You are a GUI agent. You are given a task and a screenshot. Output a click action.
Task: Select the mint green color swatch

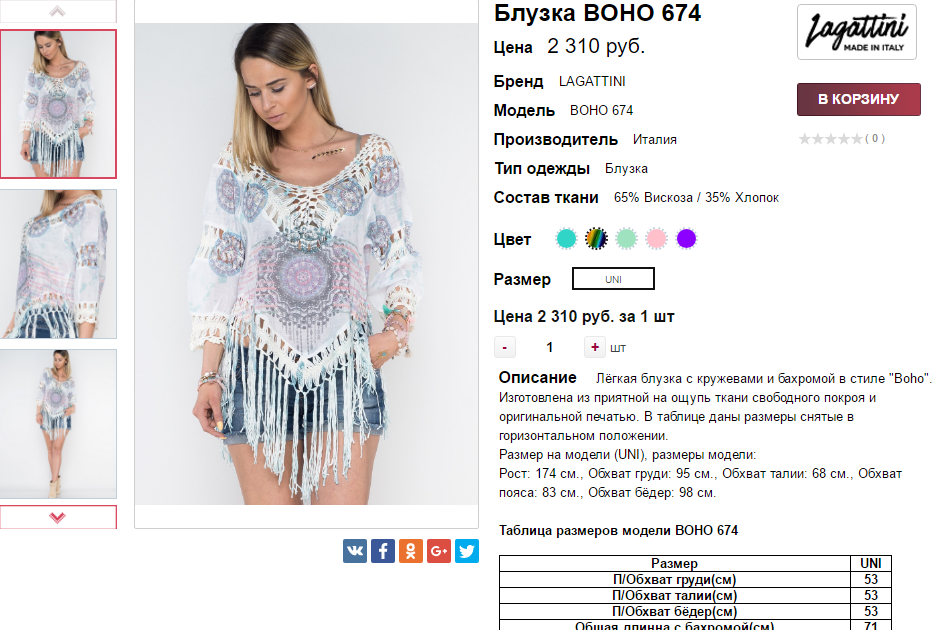coord(626,239)
